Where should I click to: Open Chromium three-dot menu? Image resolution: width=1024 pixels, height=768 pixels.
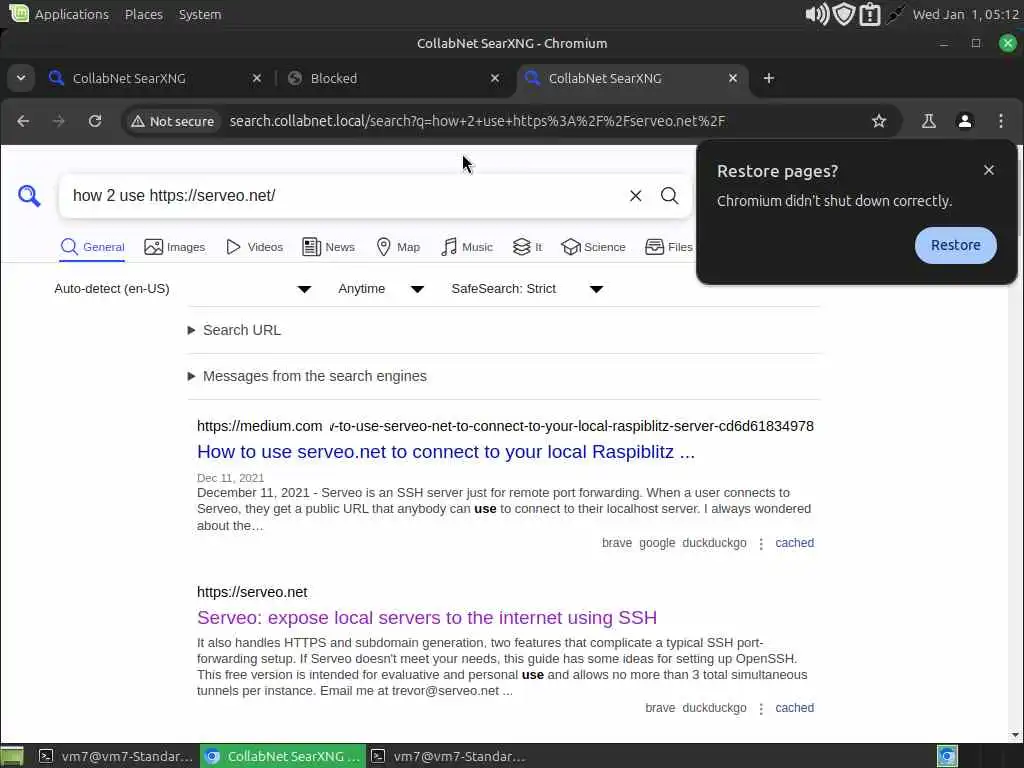pyautogui.click(x=1000, y=121)
